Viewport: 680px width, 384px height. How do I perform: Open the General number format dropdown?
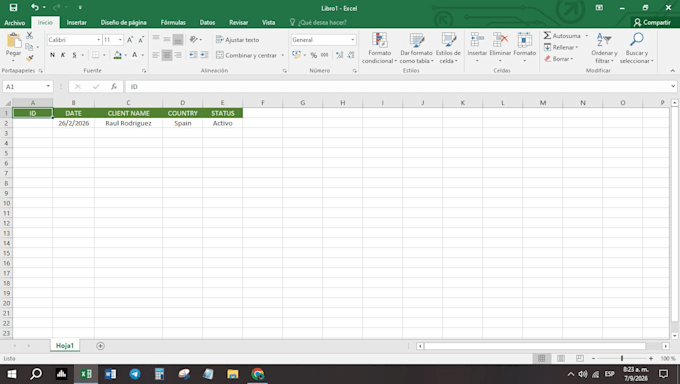coord(352,40)
